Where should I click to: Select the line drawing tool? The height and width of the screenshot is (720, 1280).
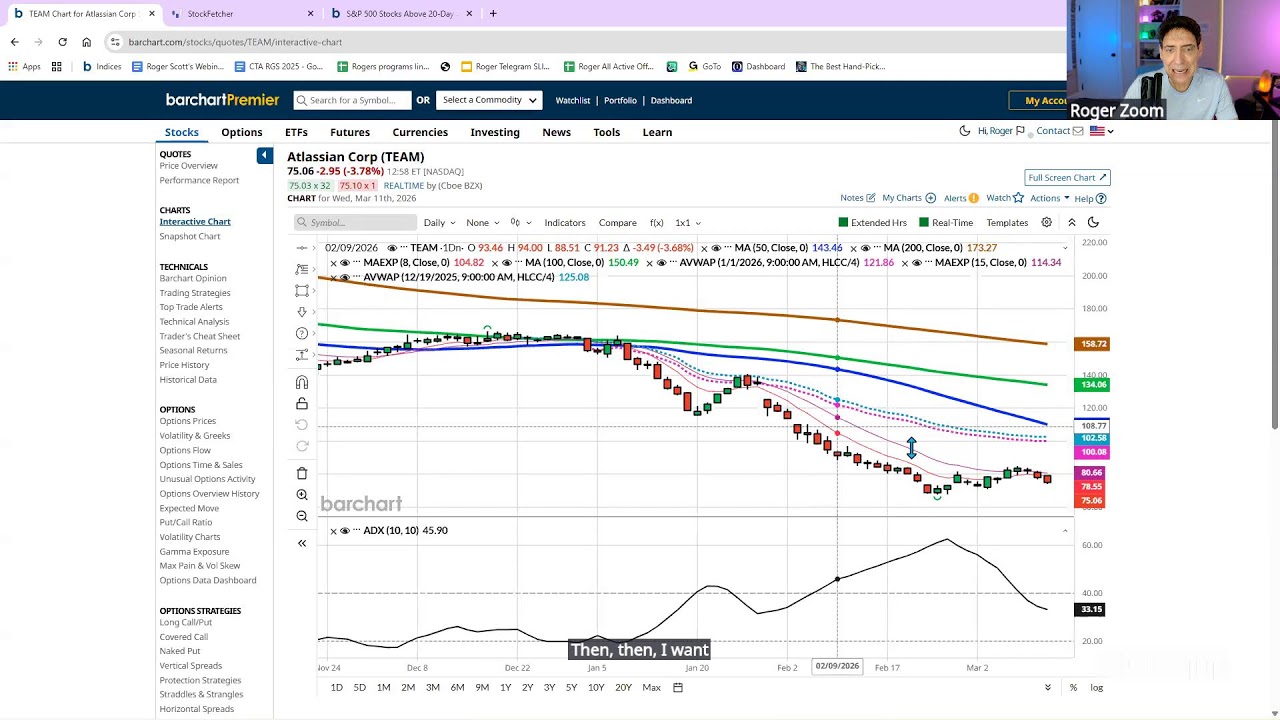[x=302, y=248]
